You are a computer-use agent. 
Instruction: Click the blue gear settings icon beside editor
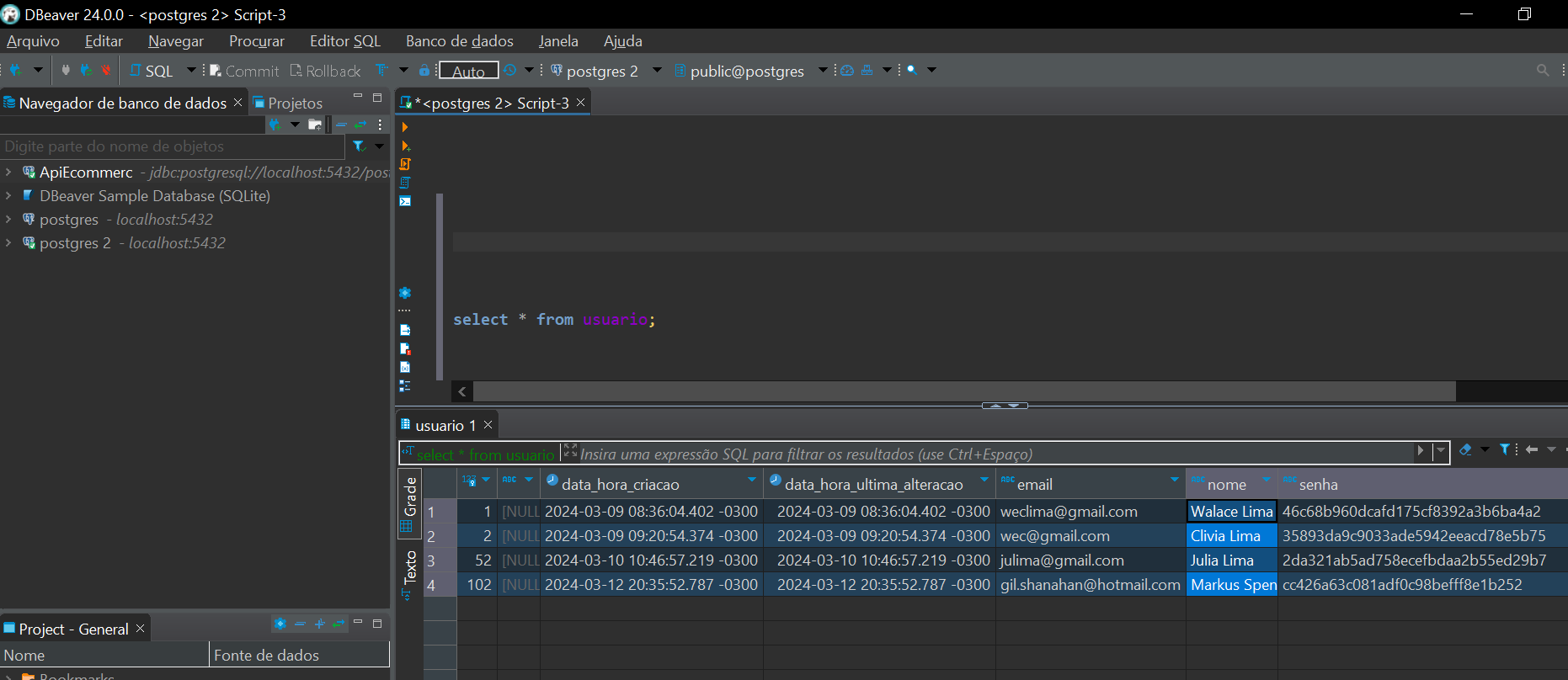(405, 293)
